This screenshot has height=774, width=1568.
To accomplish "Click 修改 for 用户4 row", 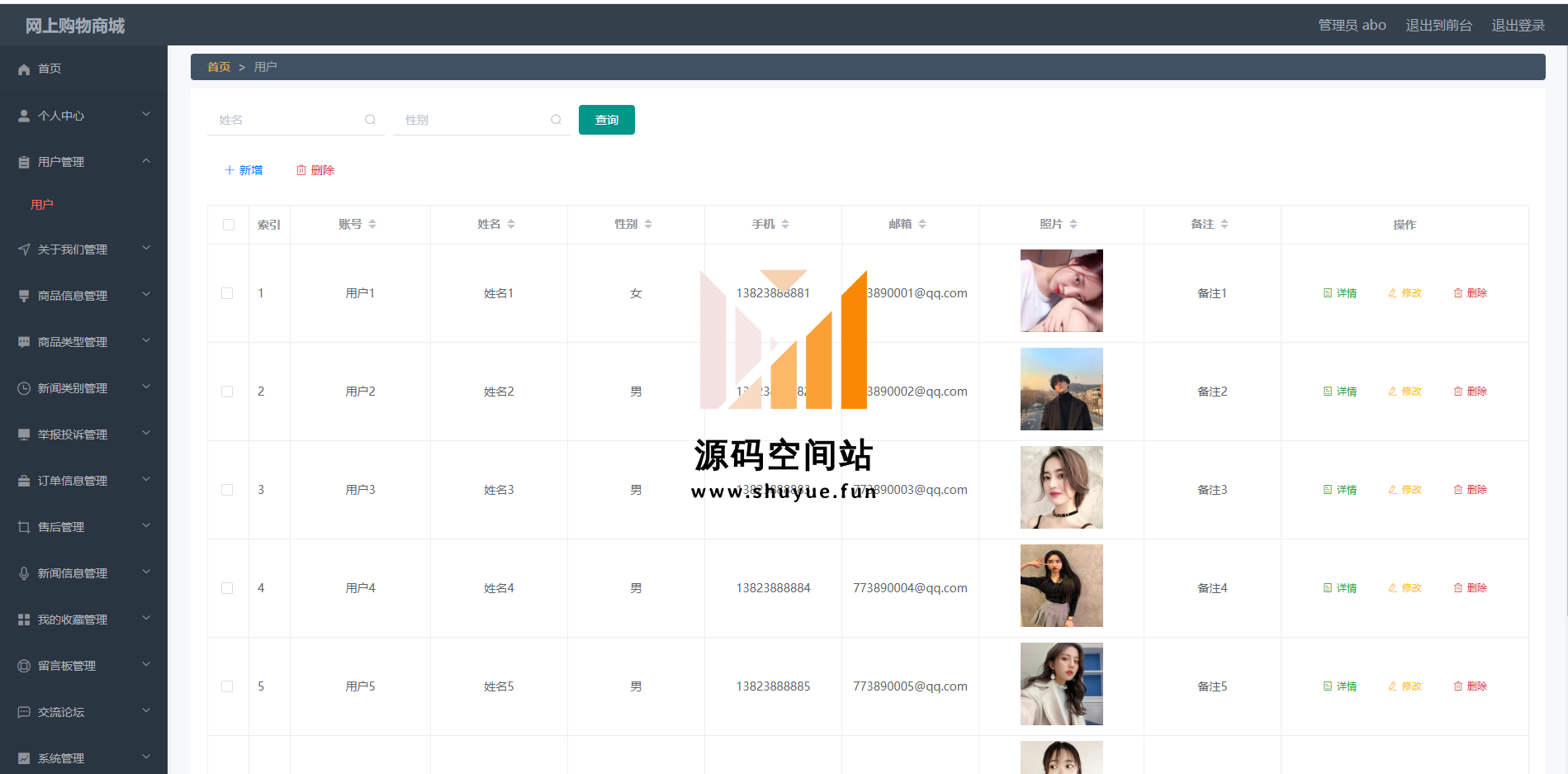I will pyautogui.click(x=1405, y=588).
